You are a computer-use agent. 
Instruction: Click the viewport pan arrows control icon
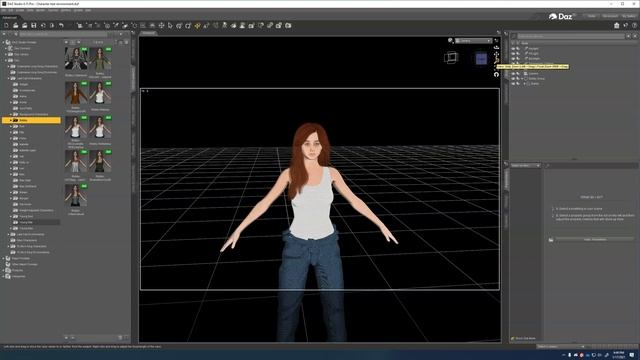pos(496,54)
